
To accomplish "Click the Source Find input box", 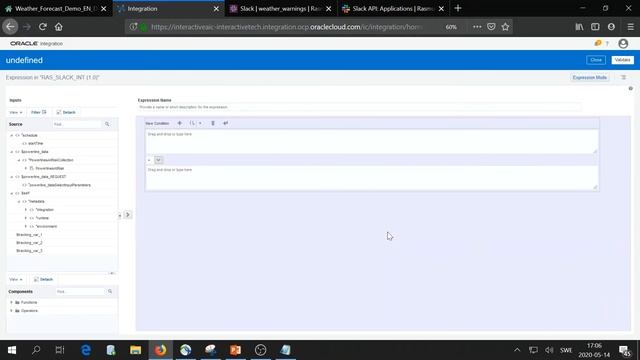I will pyautogui.click(x=77, y=124).
